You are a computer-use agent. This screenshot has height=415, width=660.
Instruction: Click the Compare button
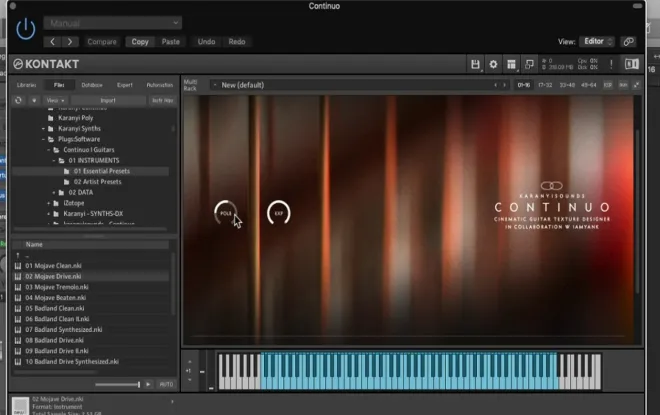(x=102, y=42)
